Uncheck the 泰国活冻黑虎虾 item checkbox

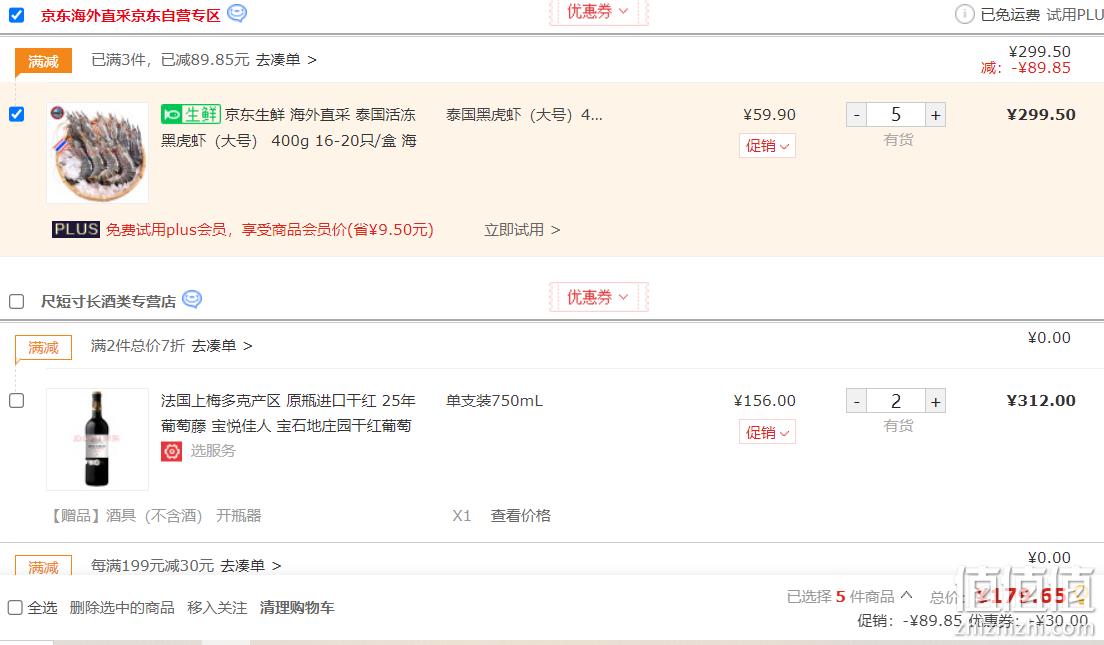(16, 114)
